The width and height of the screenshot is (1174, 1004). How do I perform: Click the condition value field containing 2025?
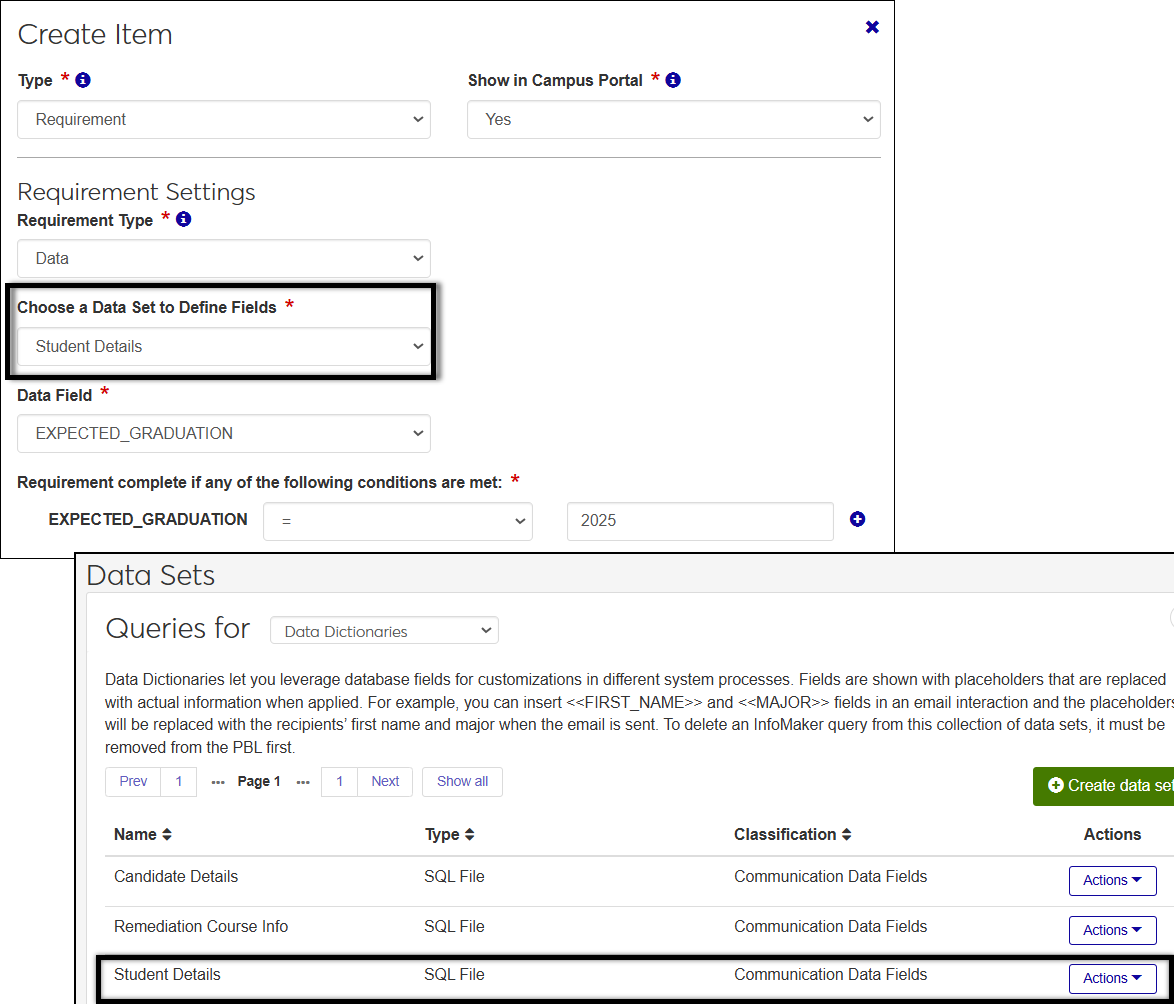tap(699, 521)
